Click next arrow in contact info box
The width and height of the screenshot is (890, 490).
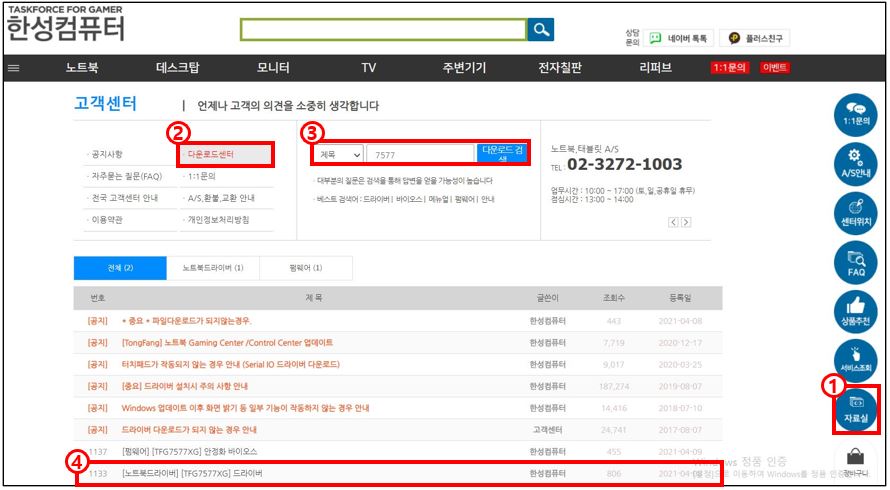click(686, 222)
